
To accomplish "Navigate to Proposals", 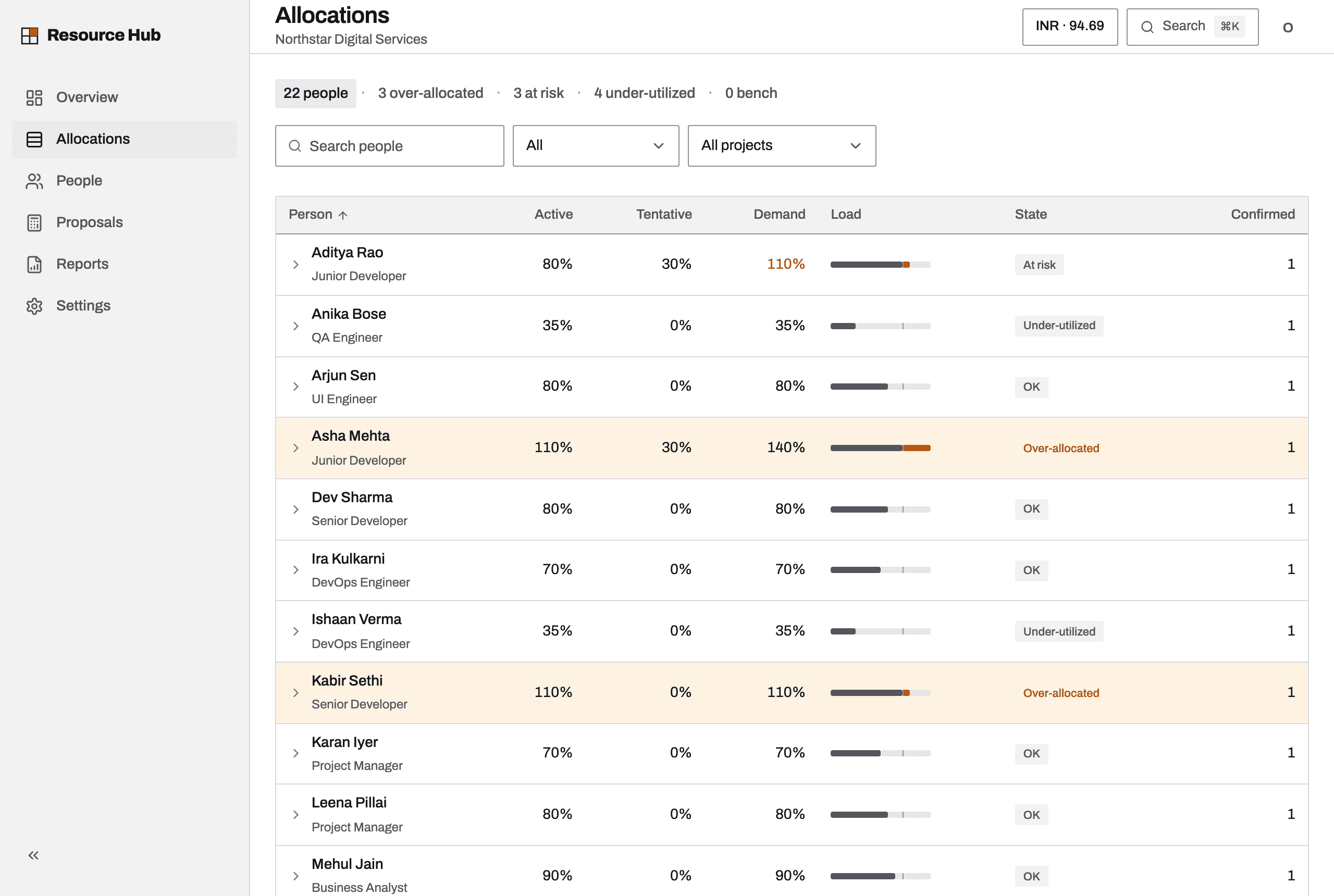I will click(124, 223).
